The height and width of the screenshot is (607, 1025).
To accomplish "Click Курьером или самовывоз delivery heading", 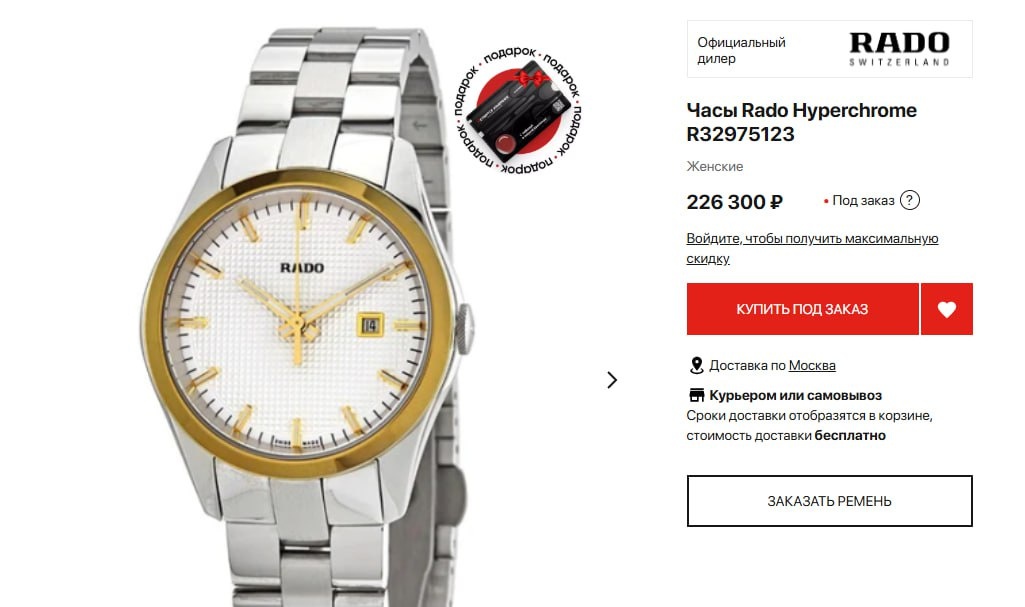I will pos(796,395).
